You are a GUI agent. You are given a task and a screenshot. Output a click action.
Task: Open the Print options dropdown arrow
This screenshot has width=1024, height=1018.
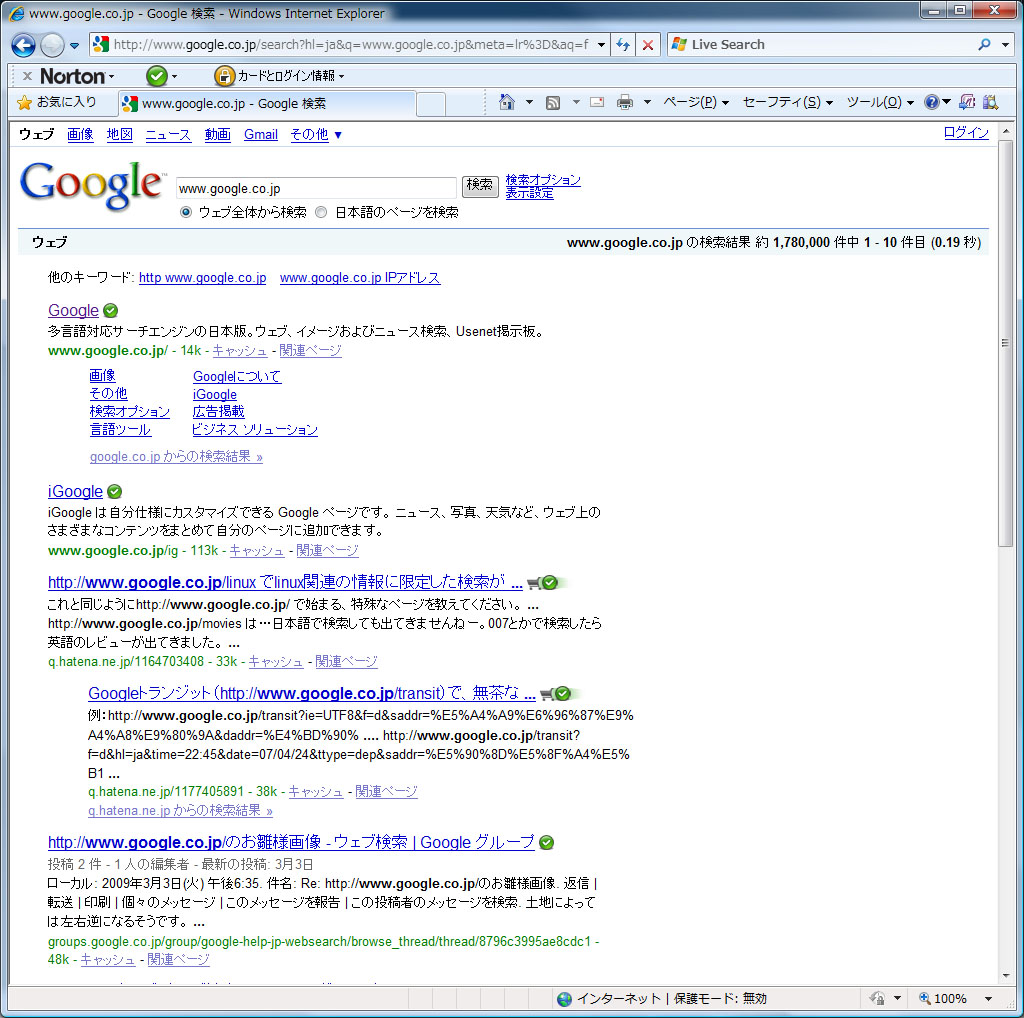(x=647, y=103)
